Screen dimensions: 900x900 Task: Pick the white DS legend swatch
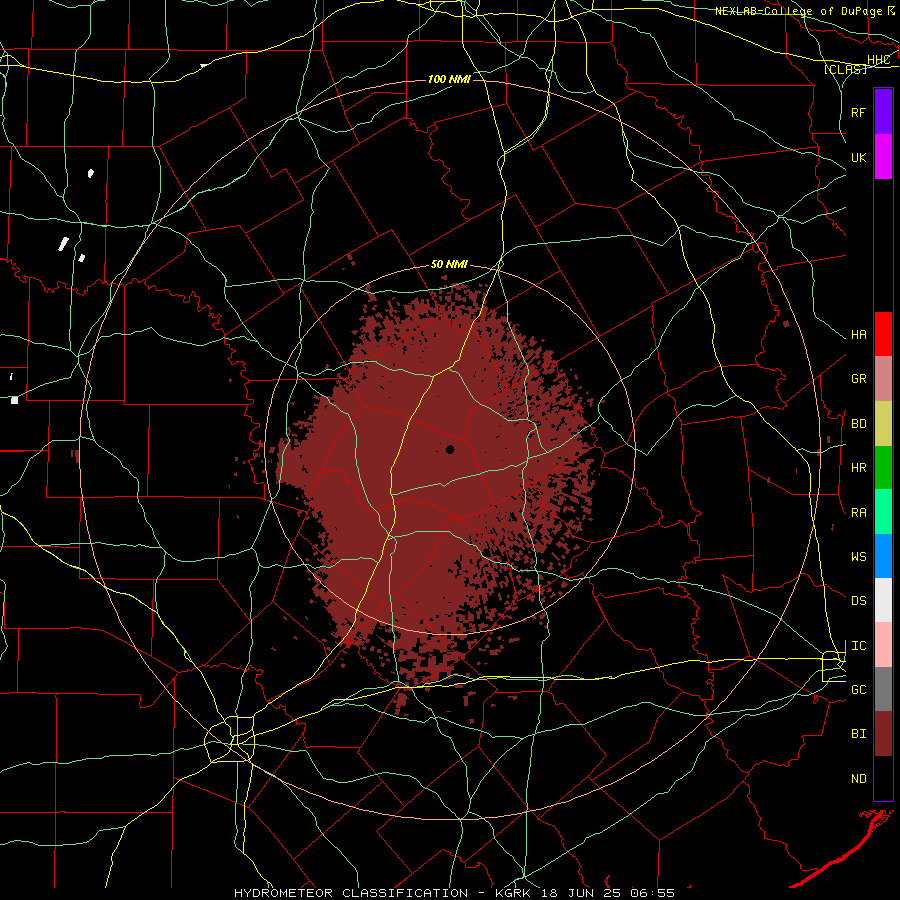point(883,600)
